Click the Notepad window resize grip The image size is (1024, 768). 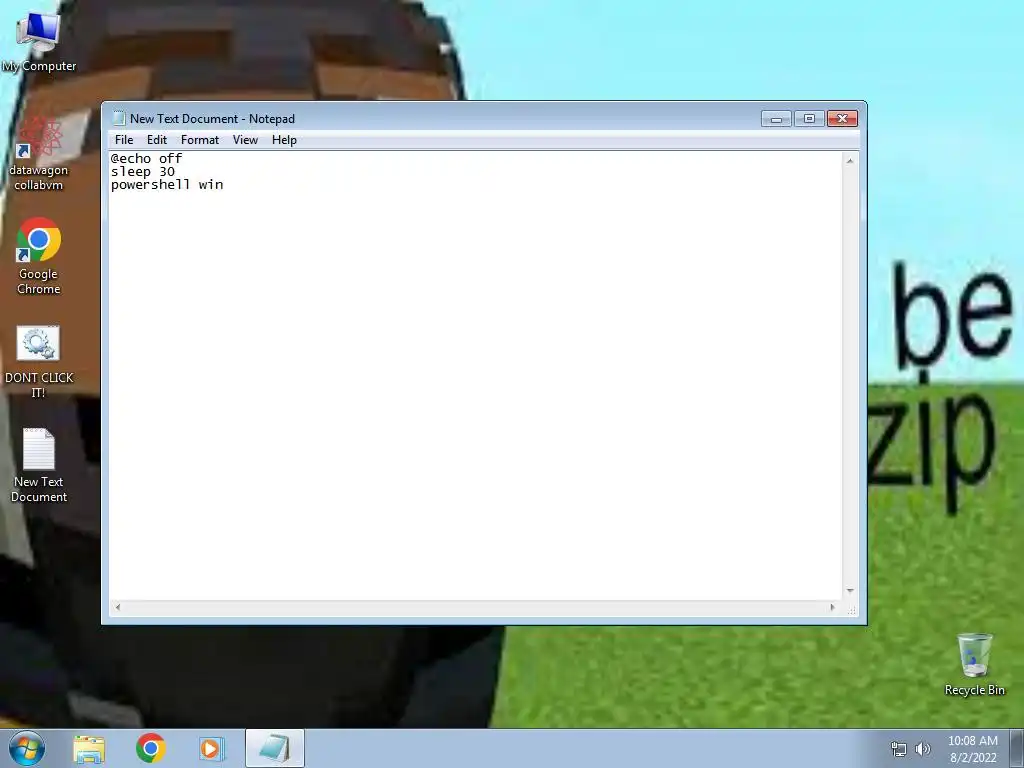click(851, 609)
